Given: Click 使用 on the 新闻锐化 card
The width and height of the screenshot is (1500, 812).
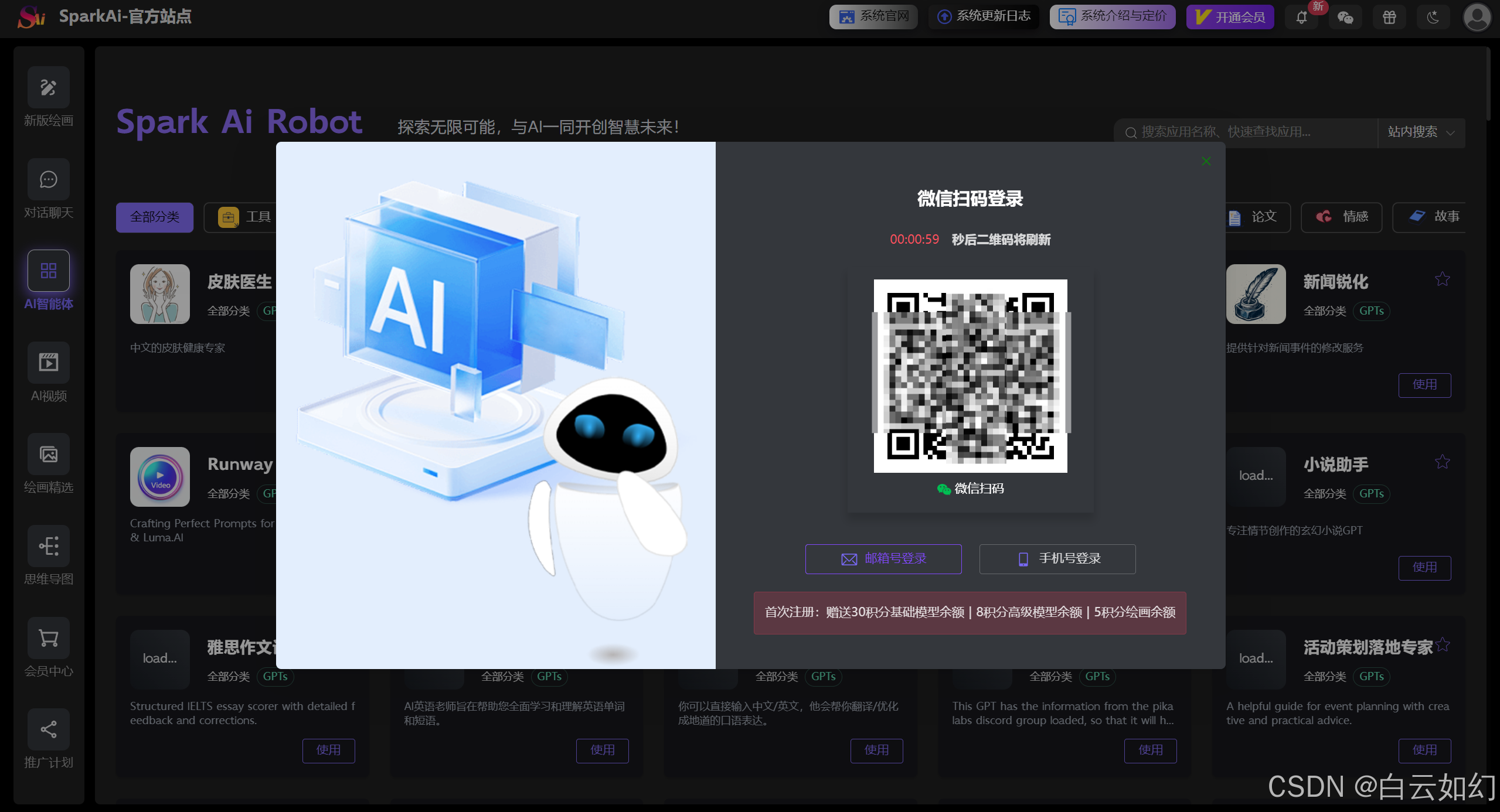Looking at the screenshot, I should 1424,385.
